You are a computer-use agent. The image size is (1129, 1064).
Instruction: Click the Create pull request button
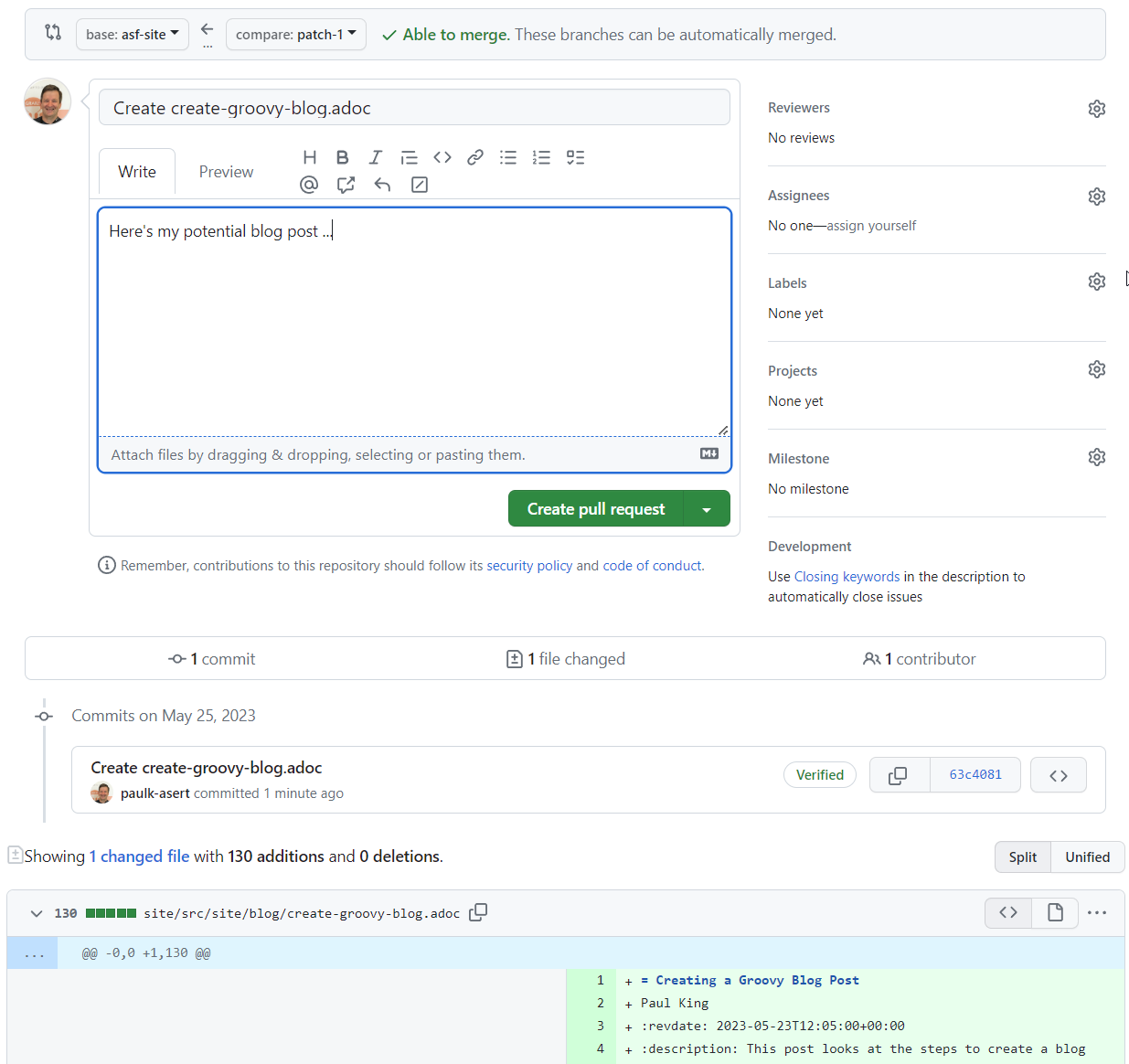click(595, 509)
